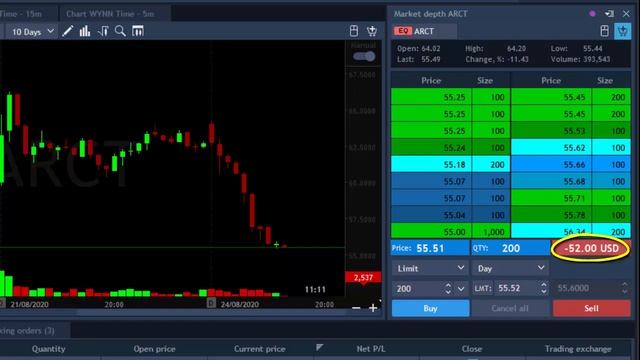Image resolution: width=640 pixels, height=360 pixels.
Task: Detach the Market depth panel
Action: [x=609, y=13]
